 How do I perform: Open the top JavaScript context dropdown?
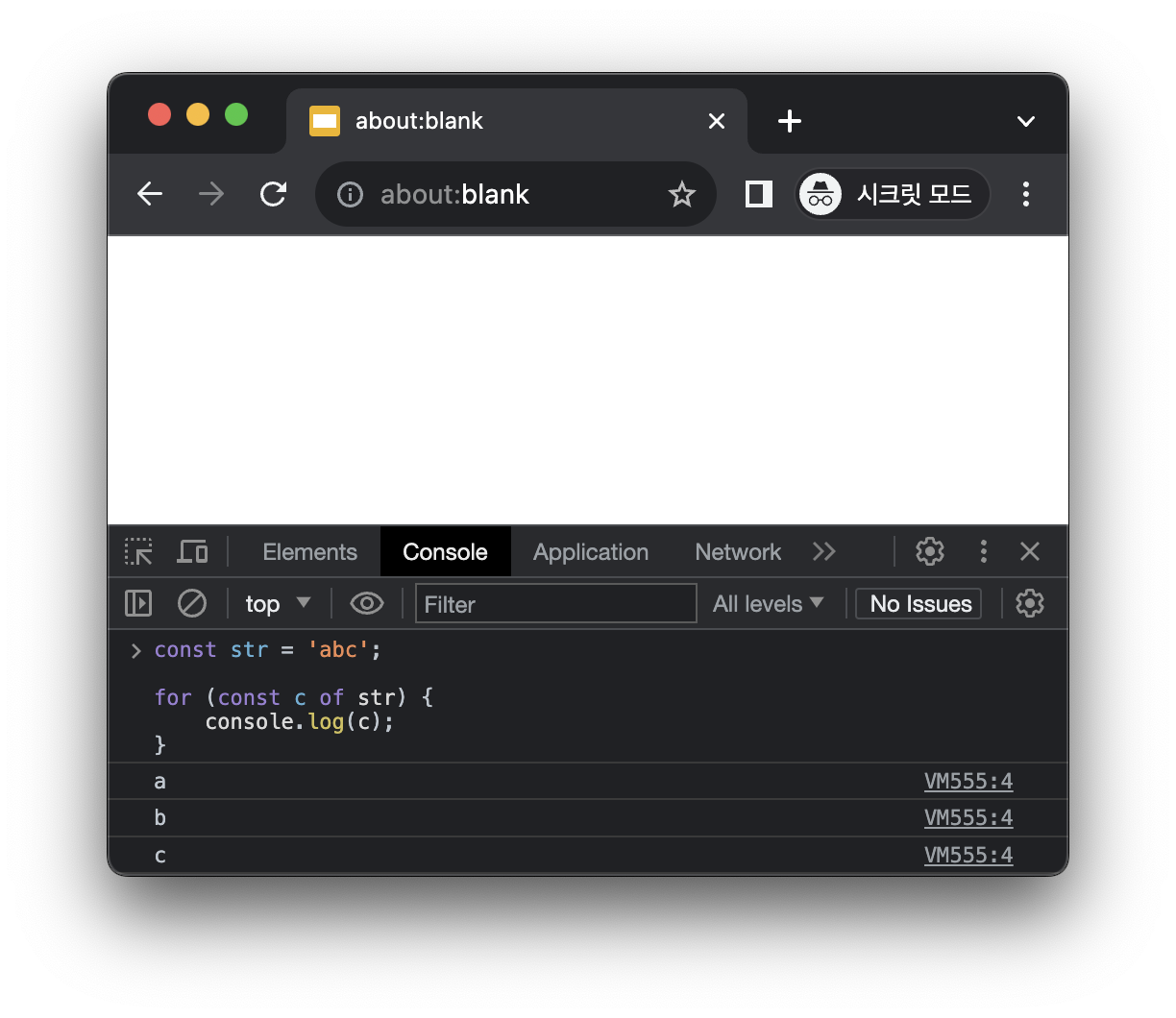[x=278, y=604]
